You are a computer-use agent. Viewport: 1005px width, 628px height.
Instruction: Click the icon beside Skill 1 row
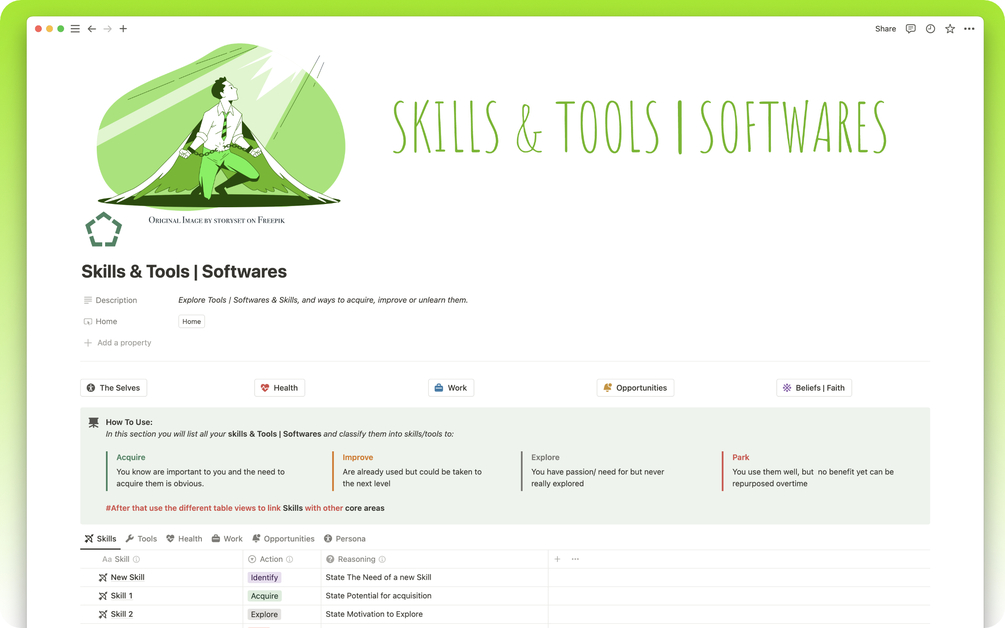pyautogui.click(x=103, y=596)
